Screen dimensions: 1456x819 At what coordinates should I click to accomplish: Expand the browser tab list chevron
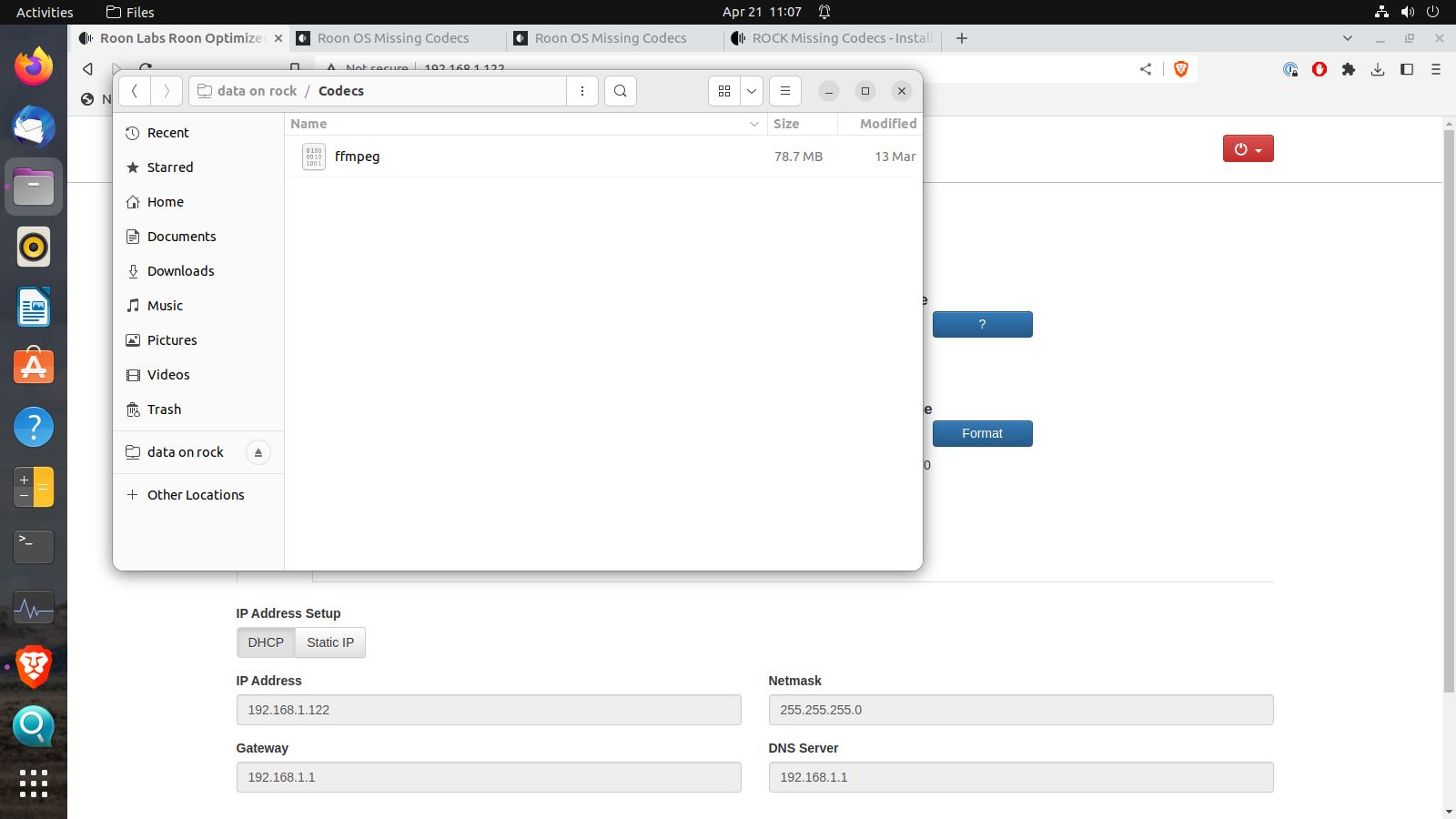[1348, 38]
